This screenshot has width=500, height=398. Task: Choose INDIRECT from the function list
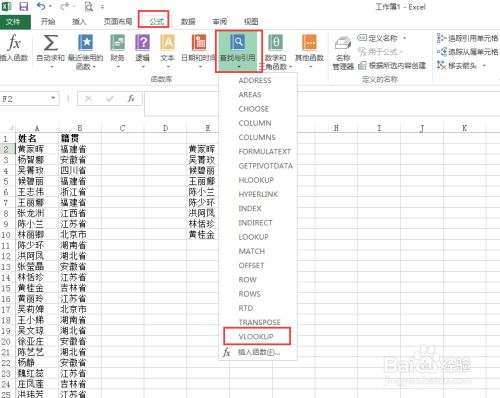point(257,223)
